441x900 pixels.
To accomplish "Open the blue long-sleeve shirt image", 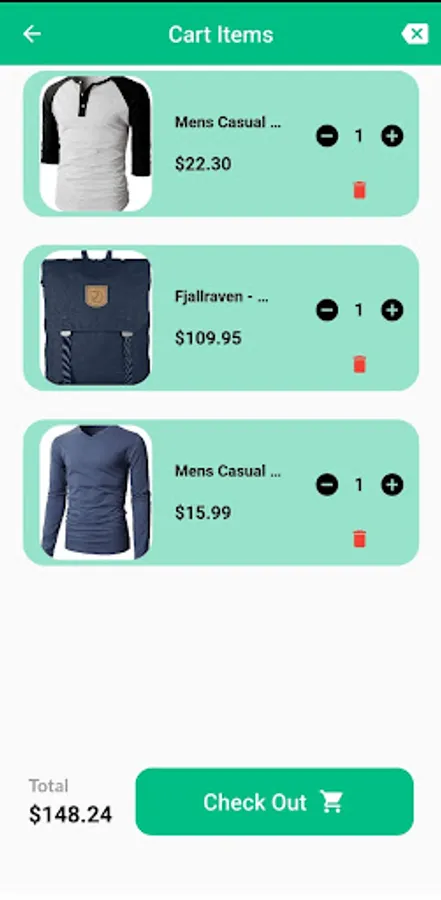I will pos(96,492).
